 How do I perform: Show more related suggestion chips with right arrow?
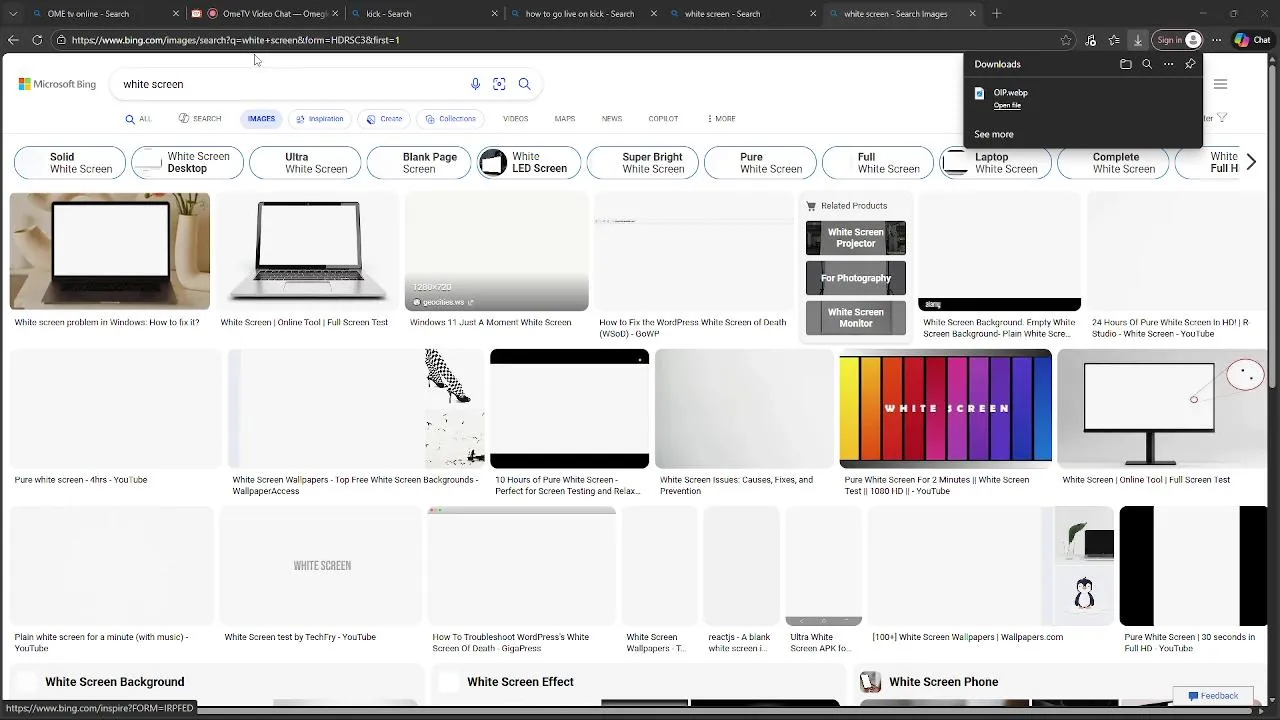(1250, 162)
